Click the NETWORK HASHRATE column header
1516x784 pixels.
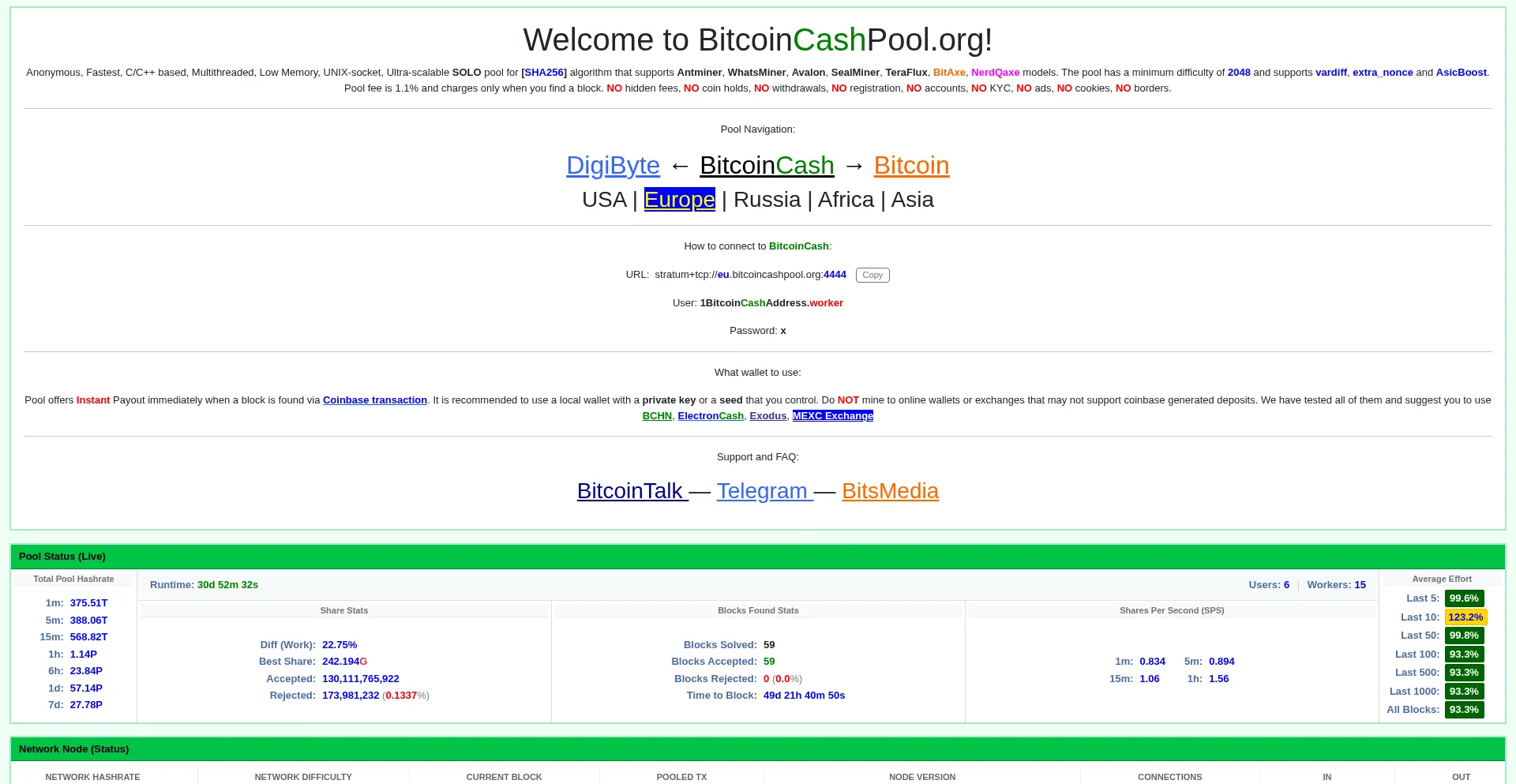click(92, 777)
